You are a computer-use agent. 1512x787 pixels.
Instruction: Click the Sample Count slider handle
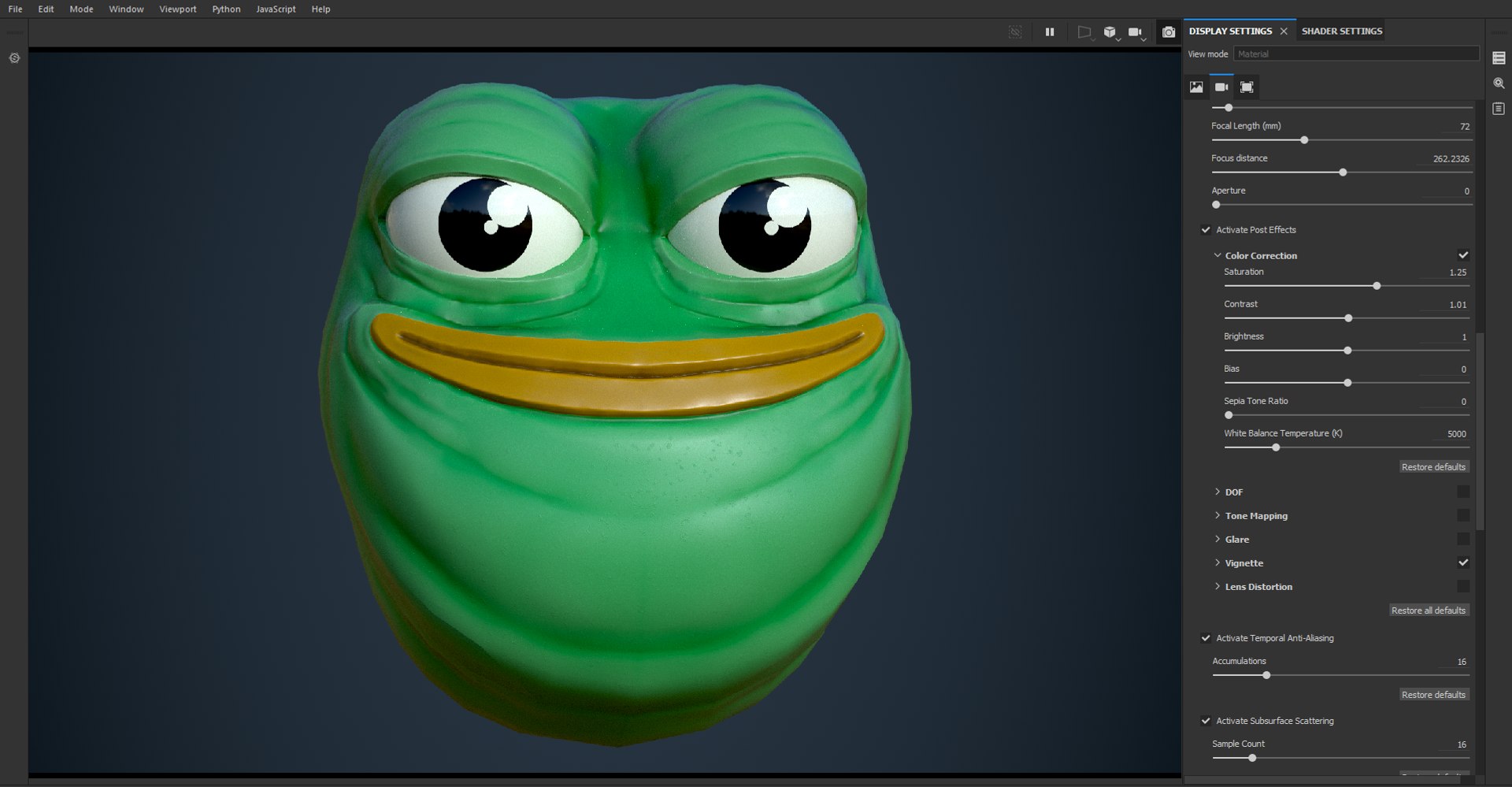point(1252,758)
